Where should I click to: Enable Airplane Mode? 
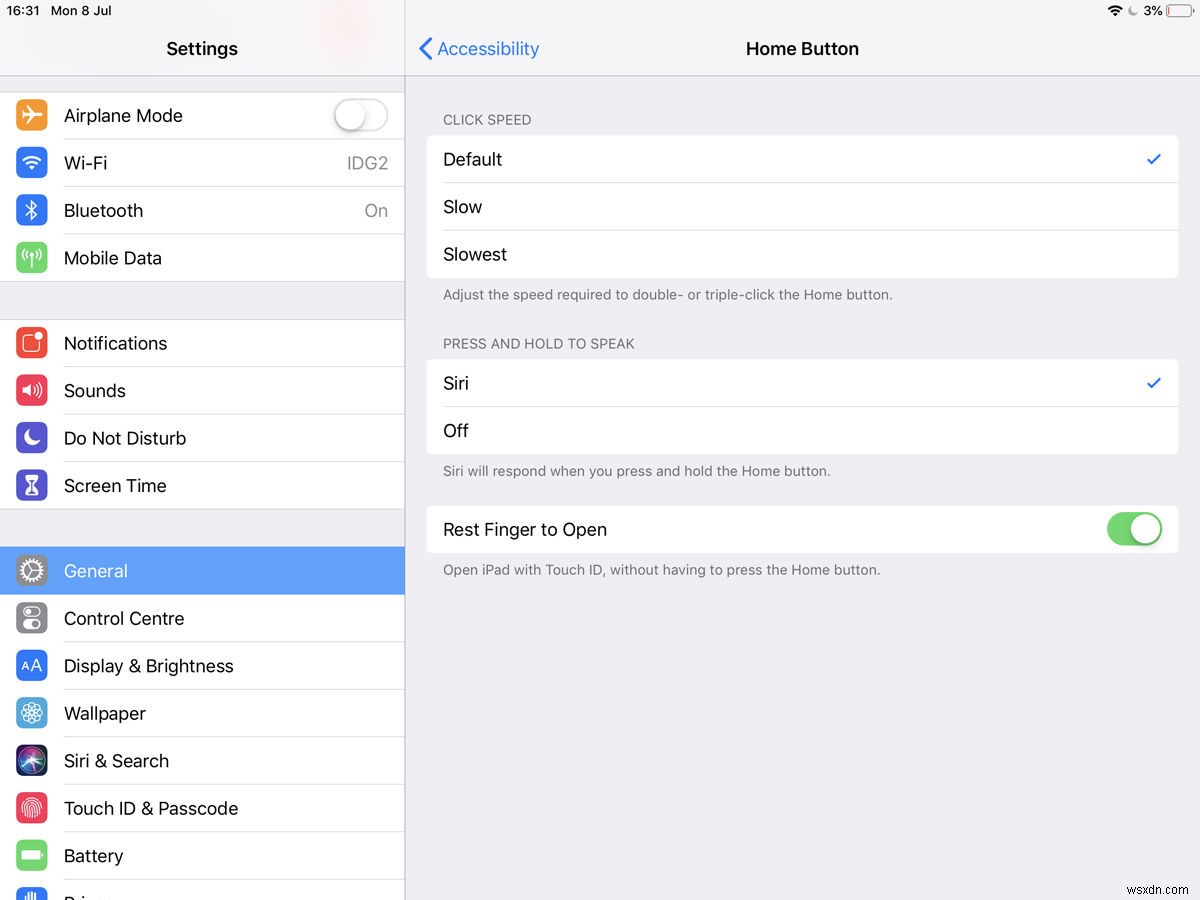(359, 115)
